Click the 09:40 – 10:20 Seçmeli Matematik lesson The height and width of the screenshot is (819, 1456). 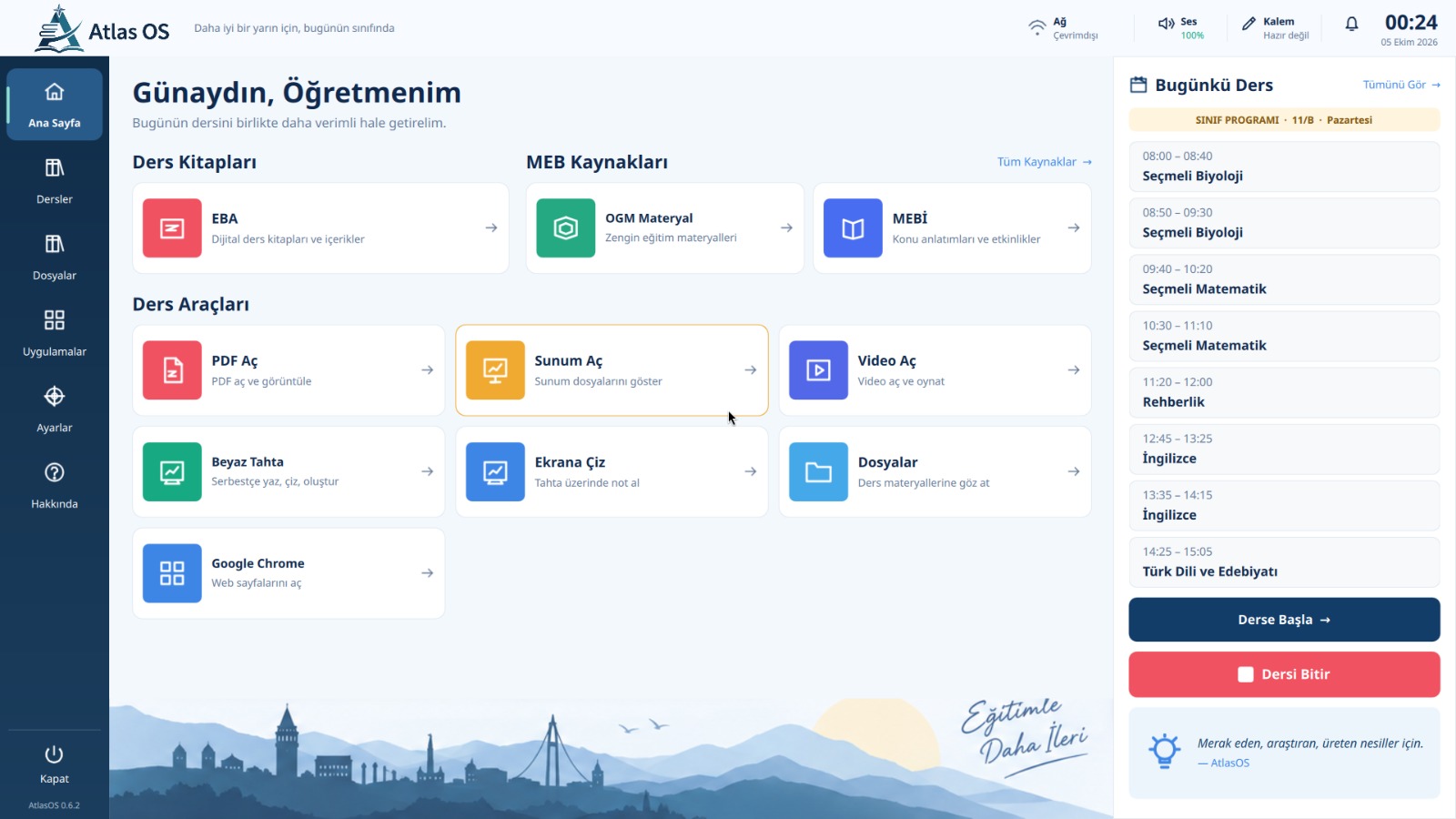coord(1284,279)
